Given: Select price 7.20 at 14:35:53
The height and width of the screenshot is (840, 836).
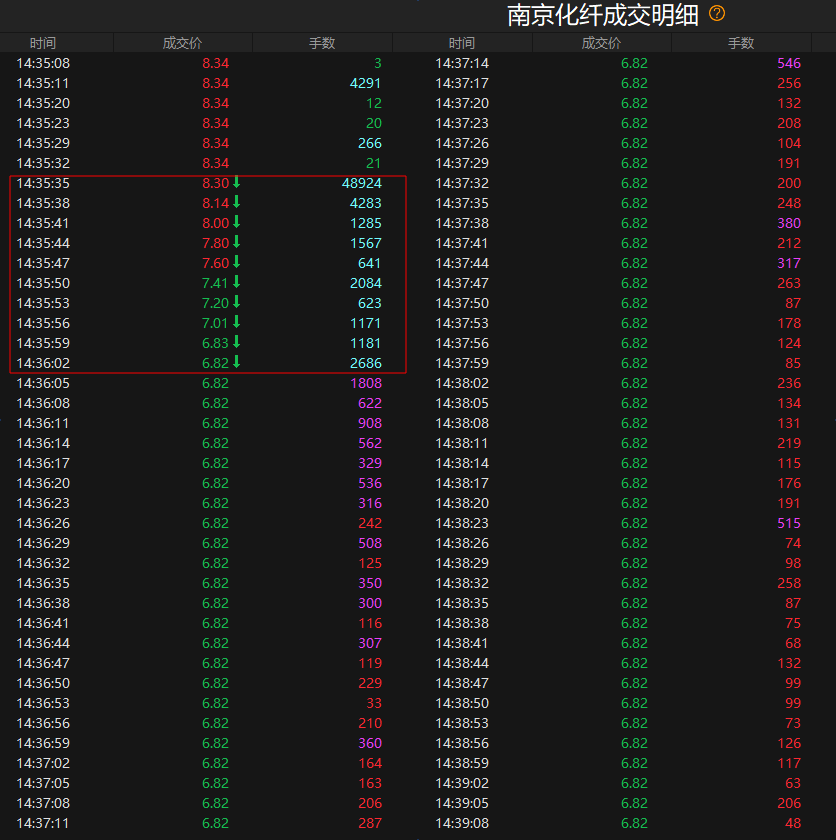Looking at the screenshot, I should click(215, 303).
